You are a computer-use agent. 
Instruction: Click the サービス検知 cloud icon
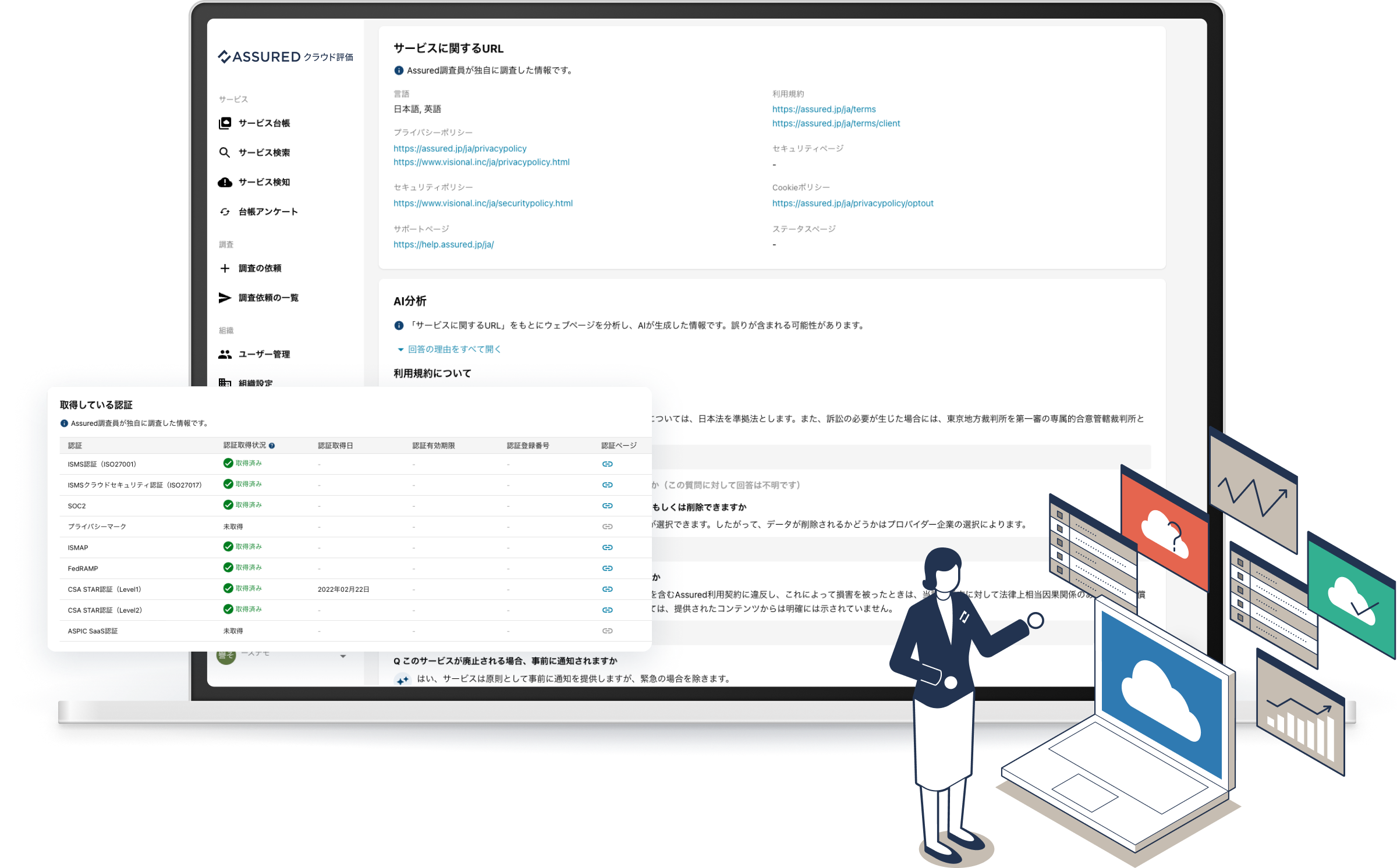225,182
